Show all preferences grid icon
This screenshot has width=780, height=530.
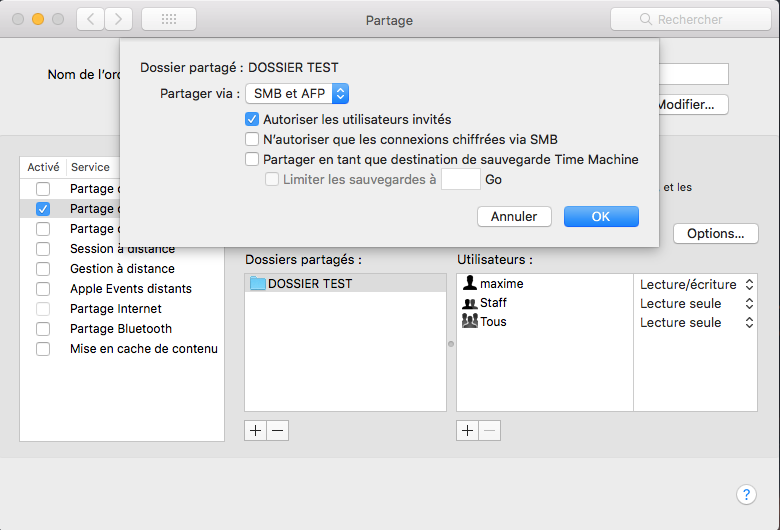point(168,19)
